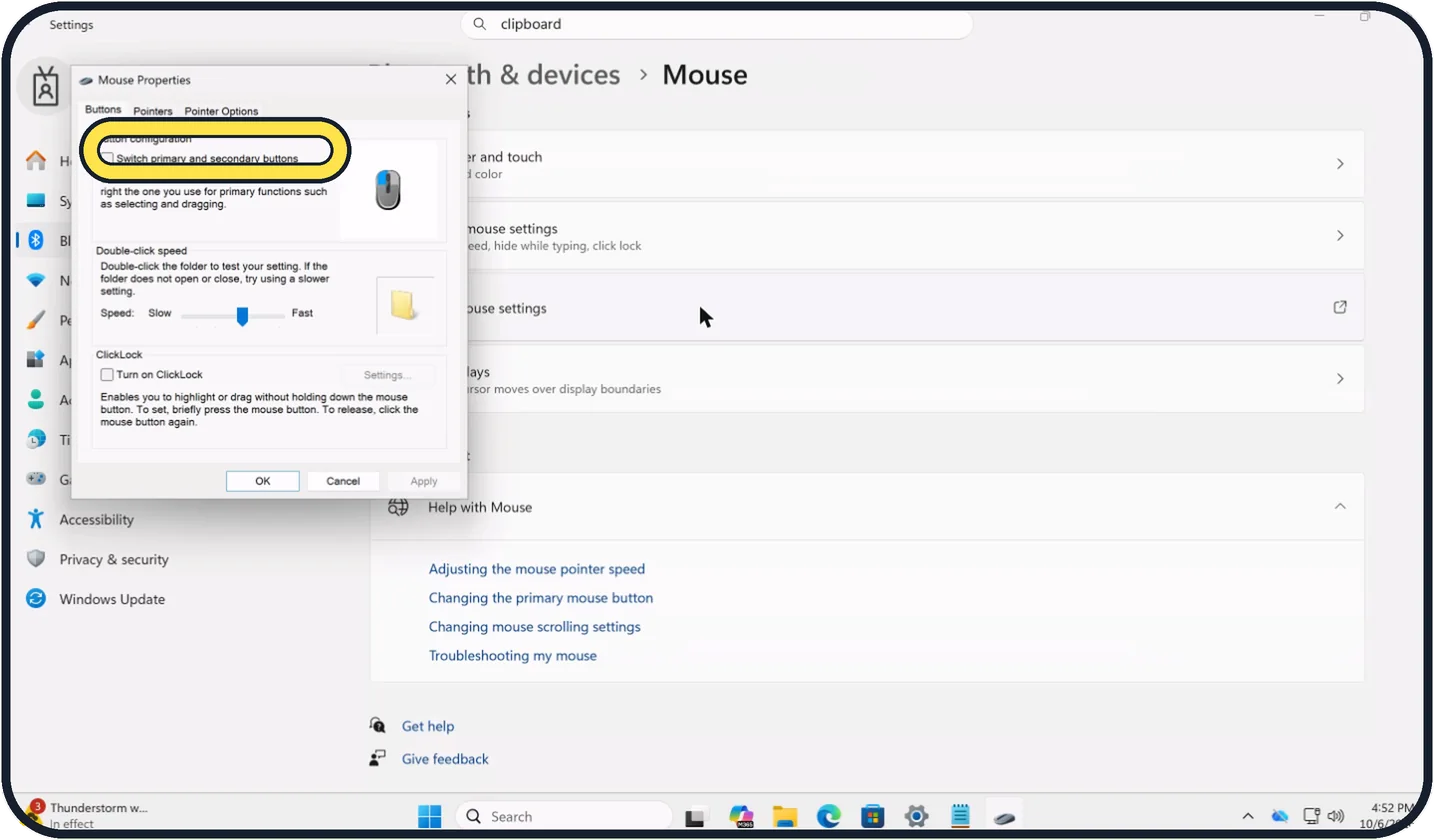This screenshot has height=840, width=1434.
Task: Open the Home section icon in Settings sidebar
Action: pyautogui.click(x=36, y=161)
